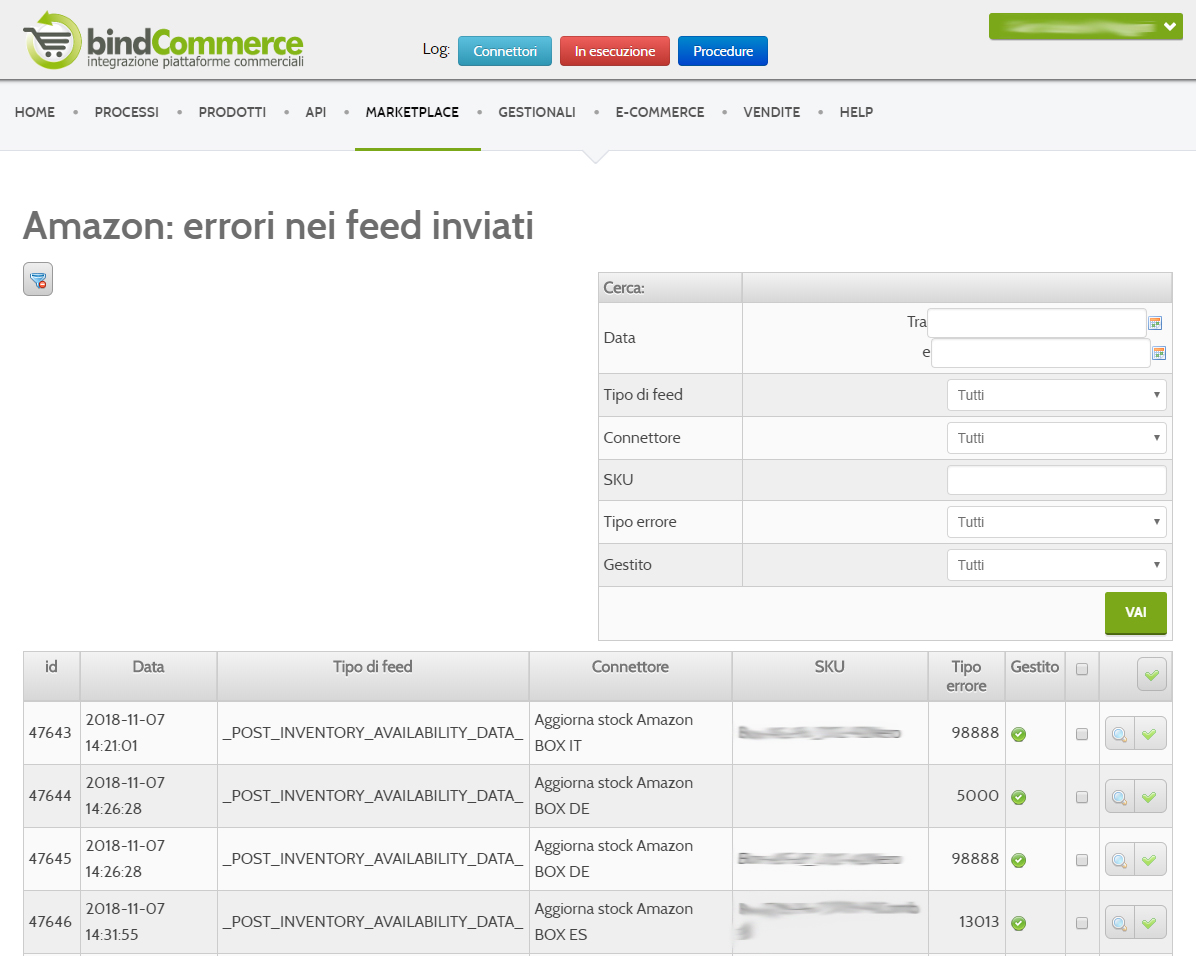Click Gestito green status icon row 47644
1196x956 pixels.
point(1018,797)
